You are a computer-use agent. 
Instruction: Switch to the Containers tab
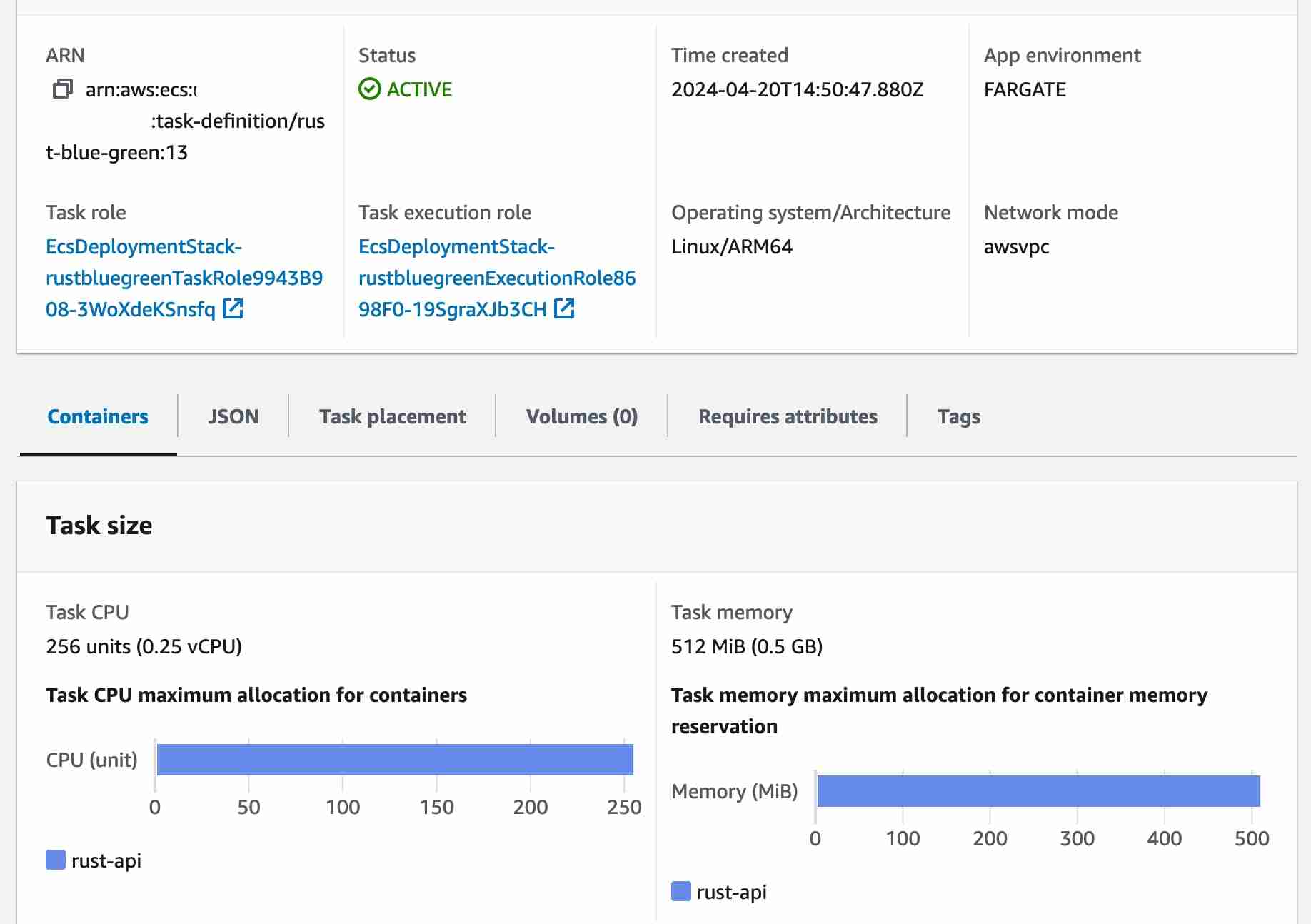pos(98,416)
